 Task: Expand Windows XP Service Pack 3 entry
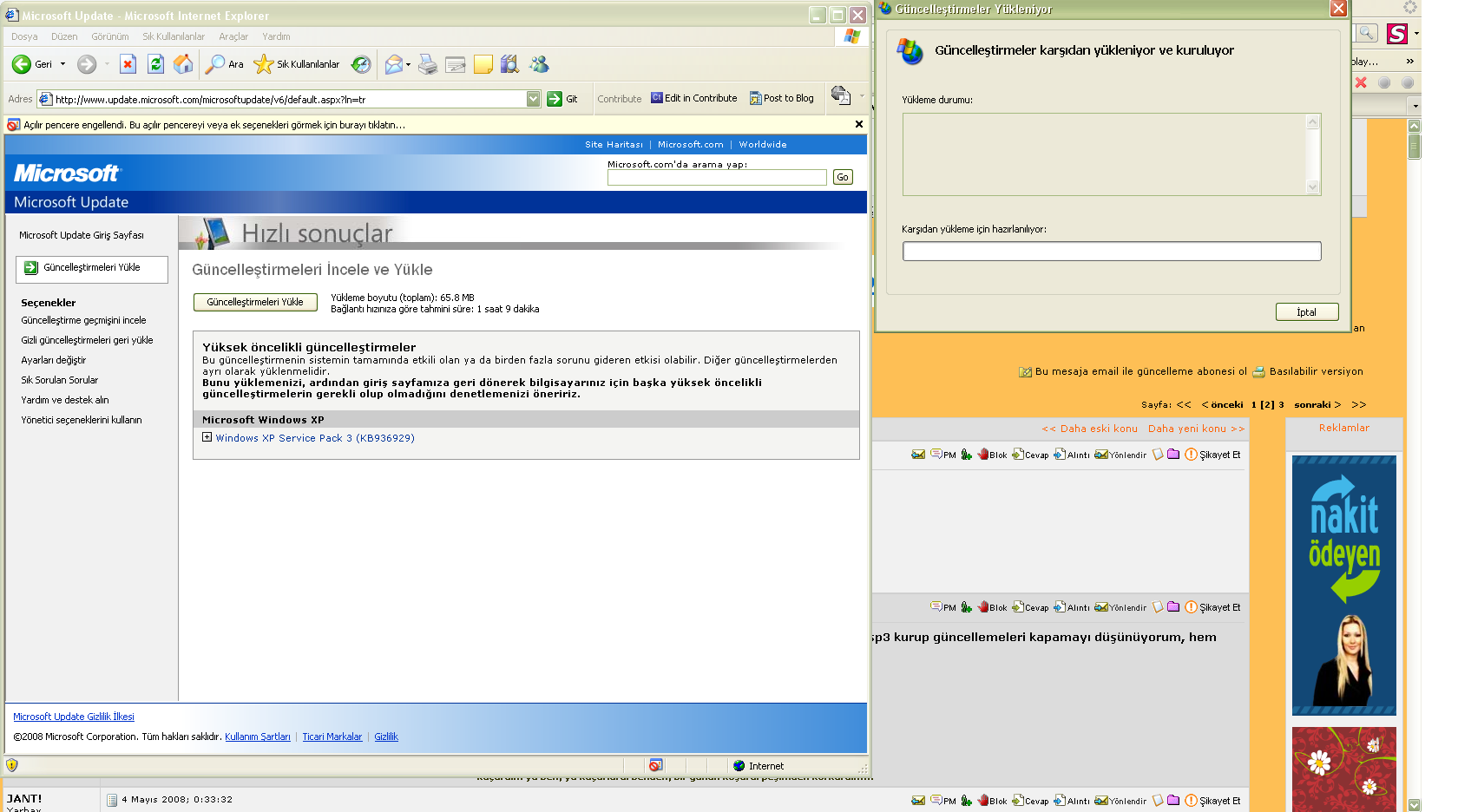tap(207, 437)
